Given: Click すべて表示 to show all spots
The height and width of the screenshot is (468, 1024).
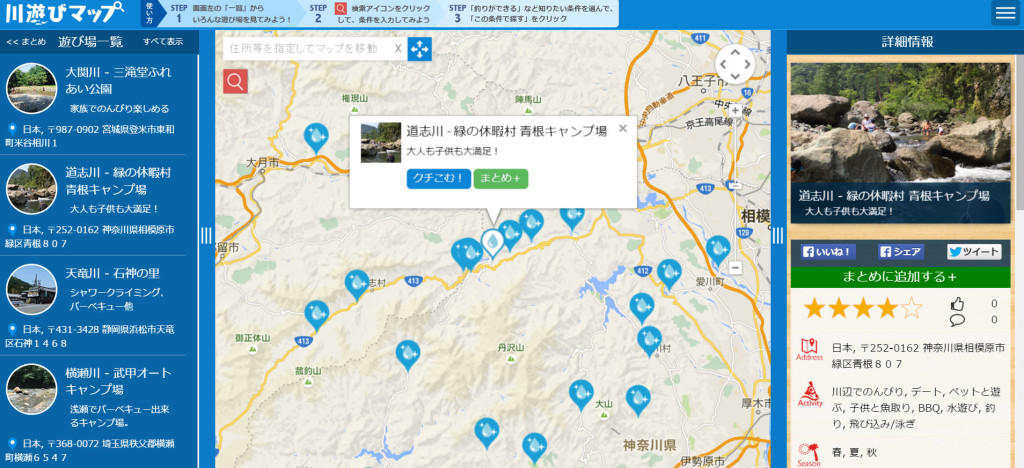Looking at the screenshot, I should [x=163, y=42].
